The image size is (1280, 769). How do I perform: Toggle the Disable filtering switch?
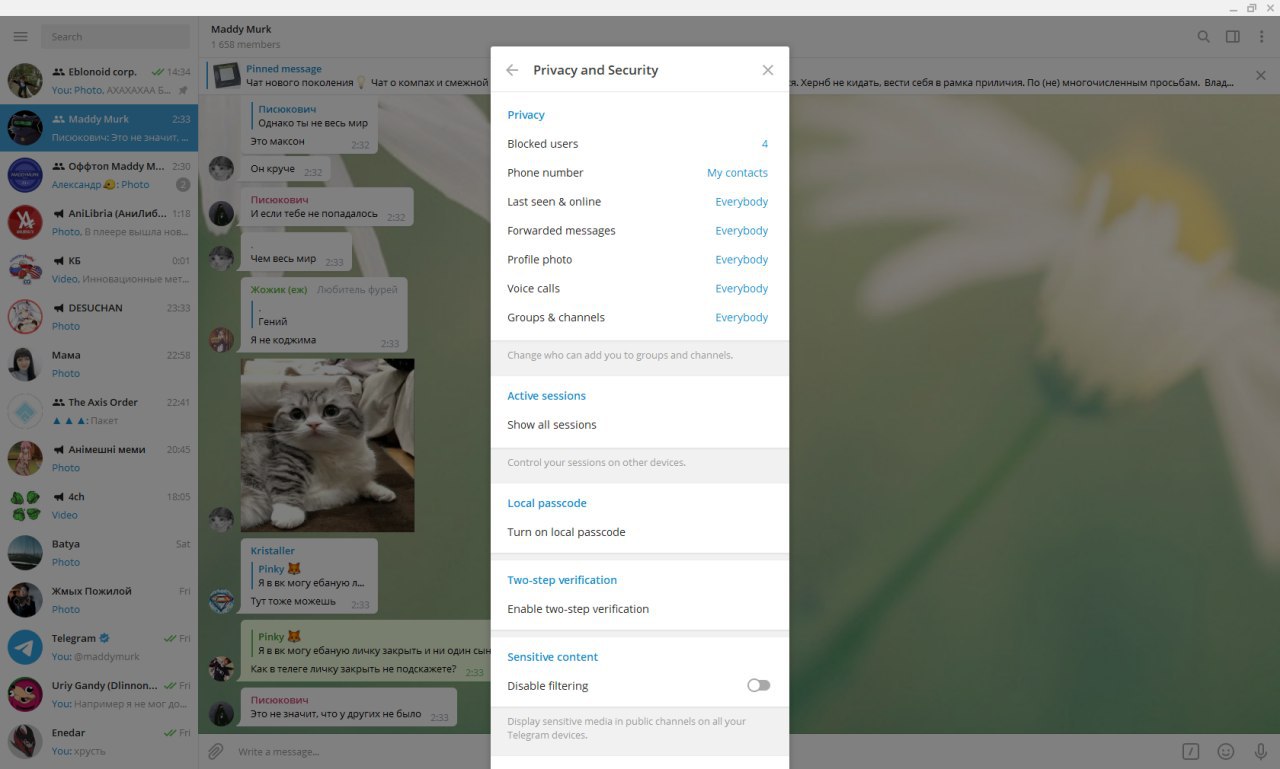click(x=759, y=686)
